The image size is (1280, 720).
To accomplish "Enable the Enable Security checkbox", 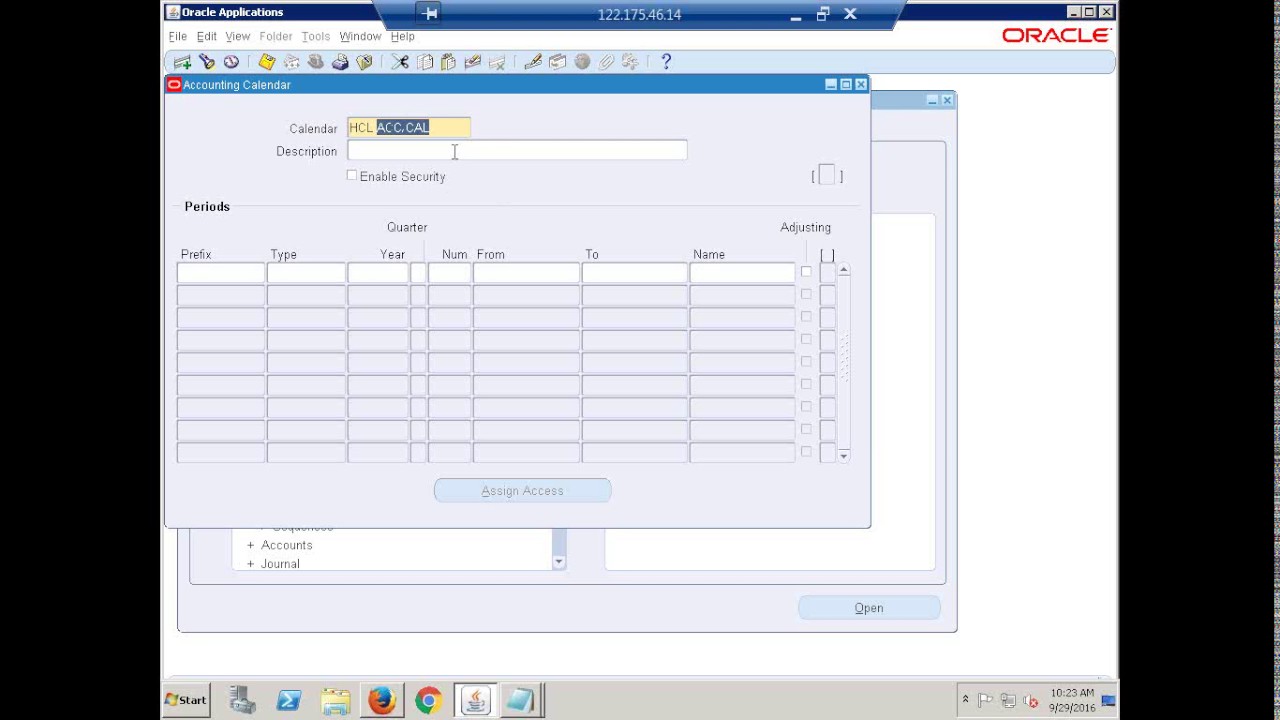I will (352, 176).
